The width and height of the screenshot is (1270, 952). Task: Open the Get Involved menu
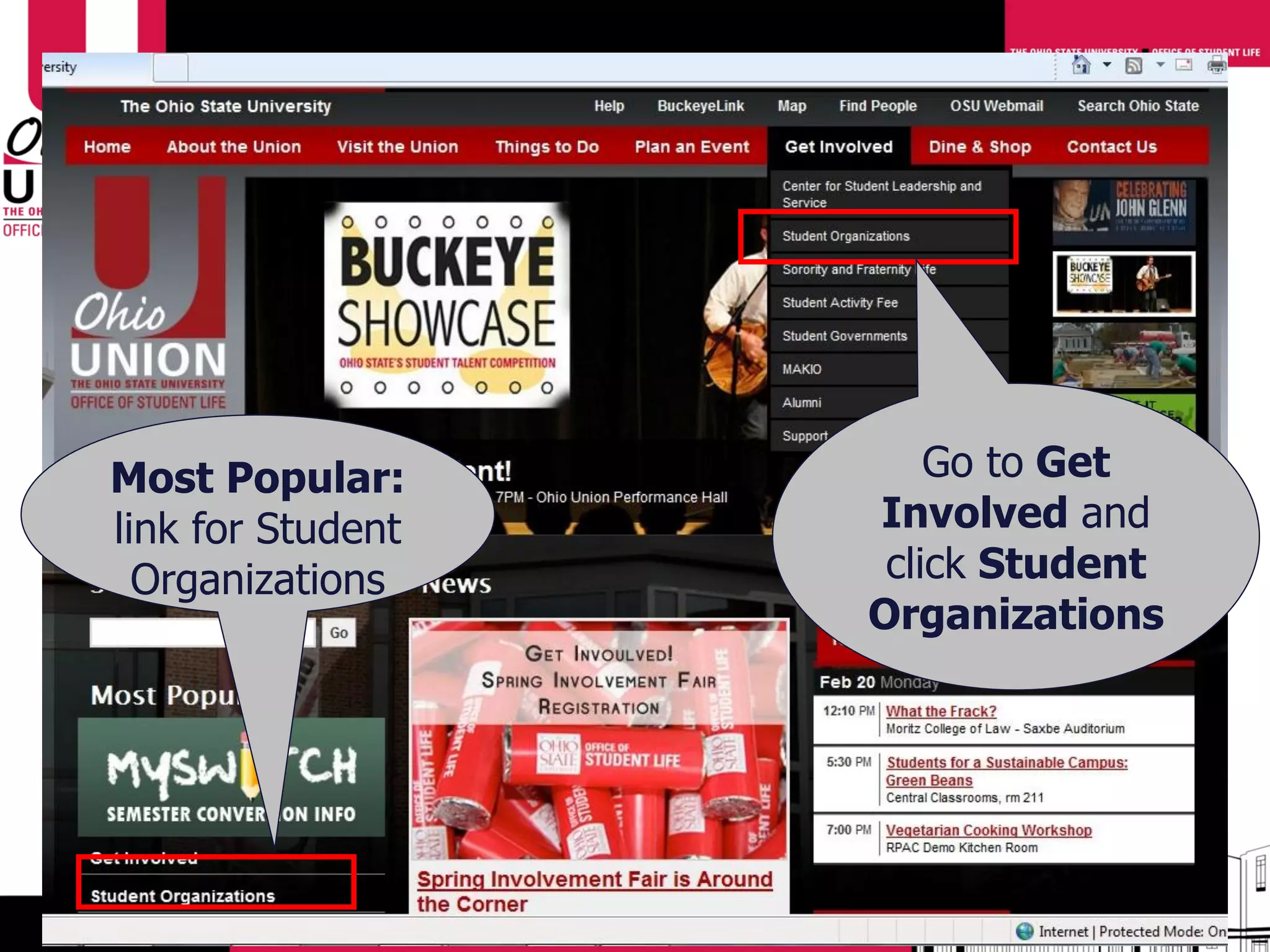pos(839,147)
